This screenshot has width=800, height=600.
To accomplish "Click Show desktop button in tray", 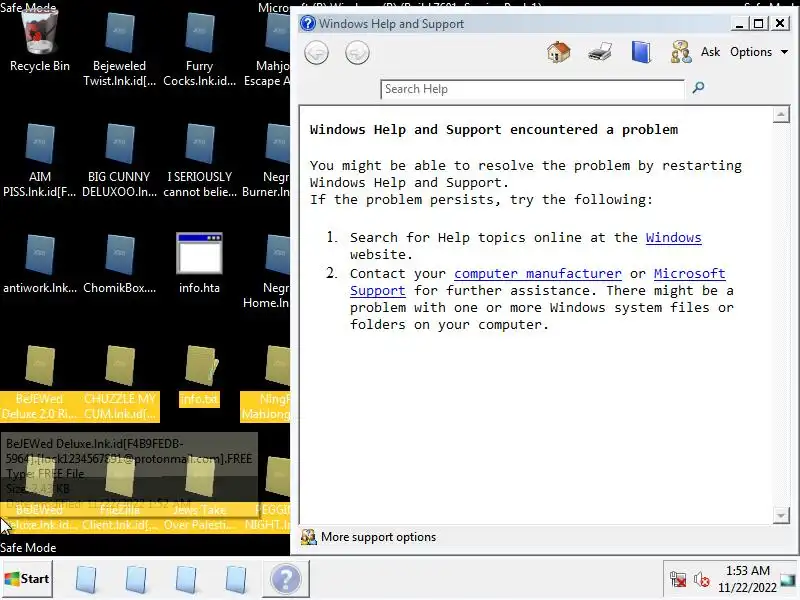I will [790, 579].
